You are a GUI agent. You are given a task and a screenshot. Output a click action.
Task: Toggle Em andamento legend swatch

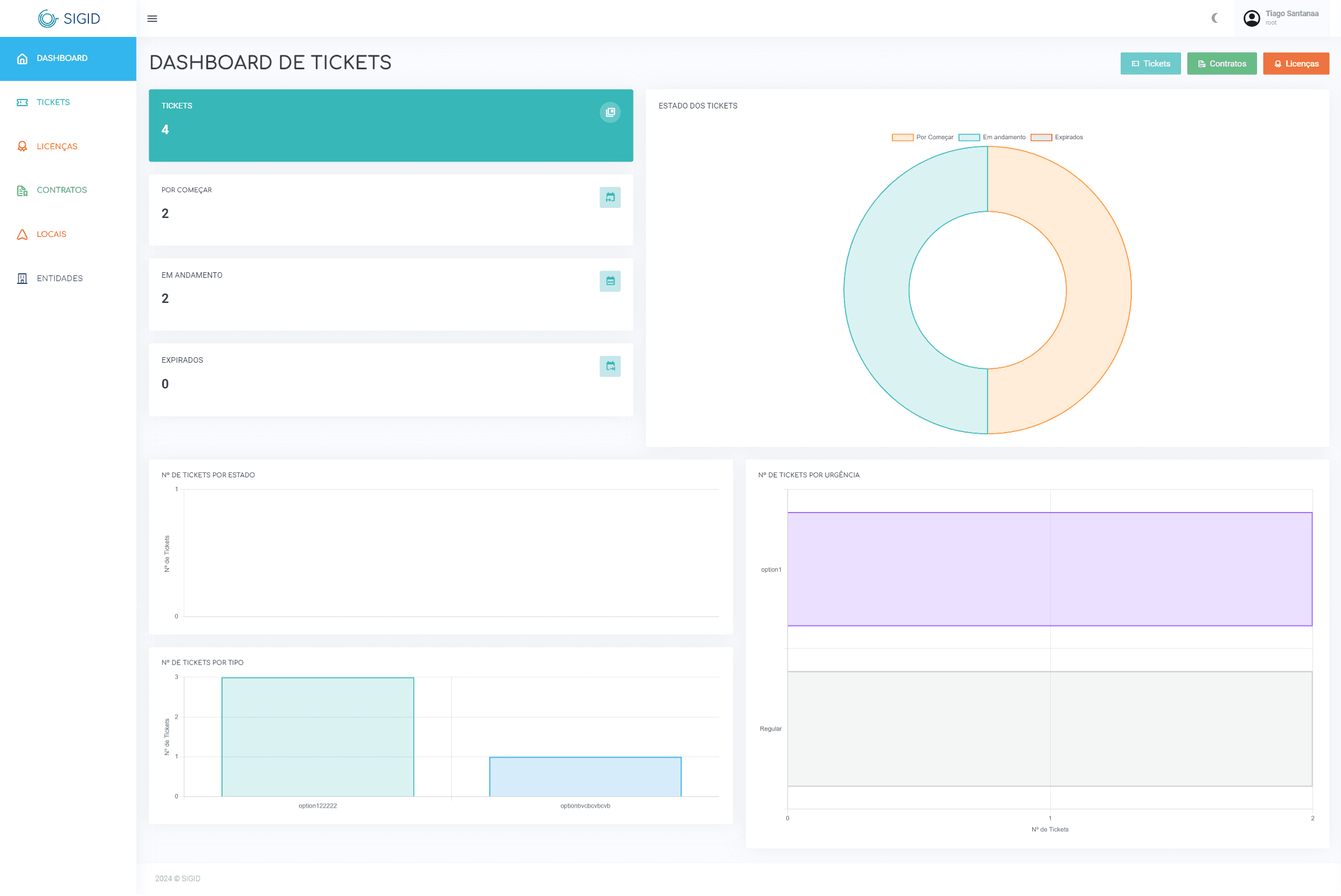click(x=970, y=138)
